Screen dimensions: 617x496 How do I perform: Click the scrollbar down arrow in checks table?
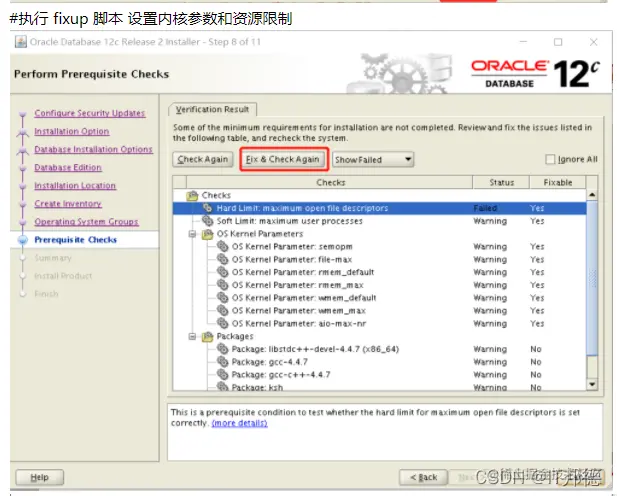[592, 384]
